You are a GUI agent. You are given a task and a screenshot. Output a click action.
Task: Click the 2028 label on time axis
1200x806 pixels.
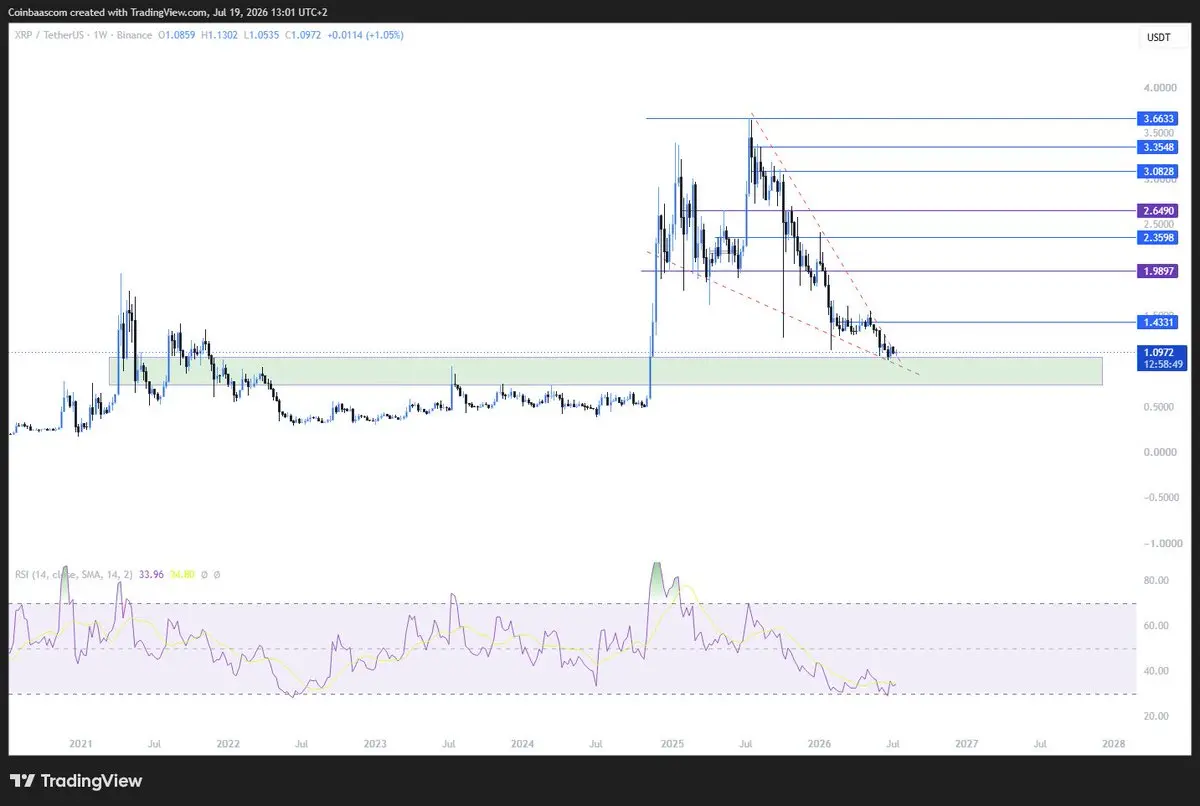(x=1113, y=744)
